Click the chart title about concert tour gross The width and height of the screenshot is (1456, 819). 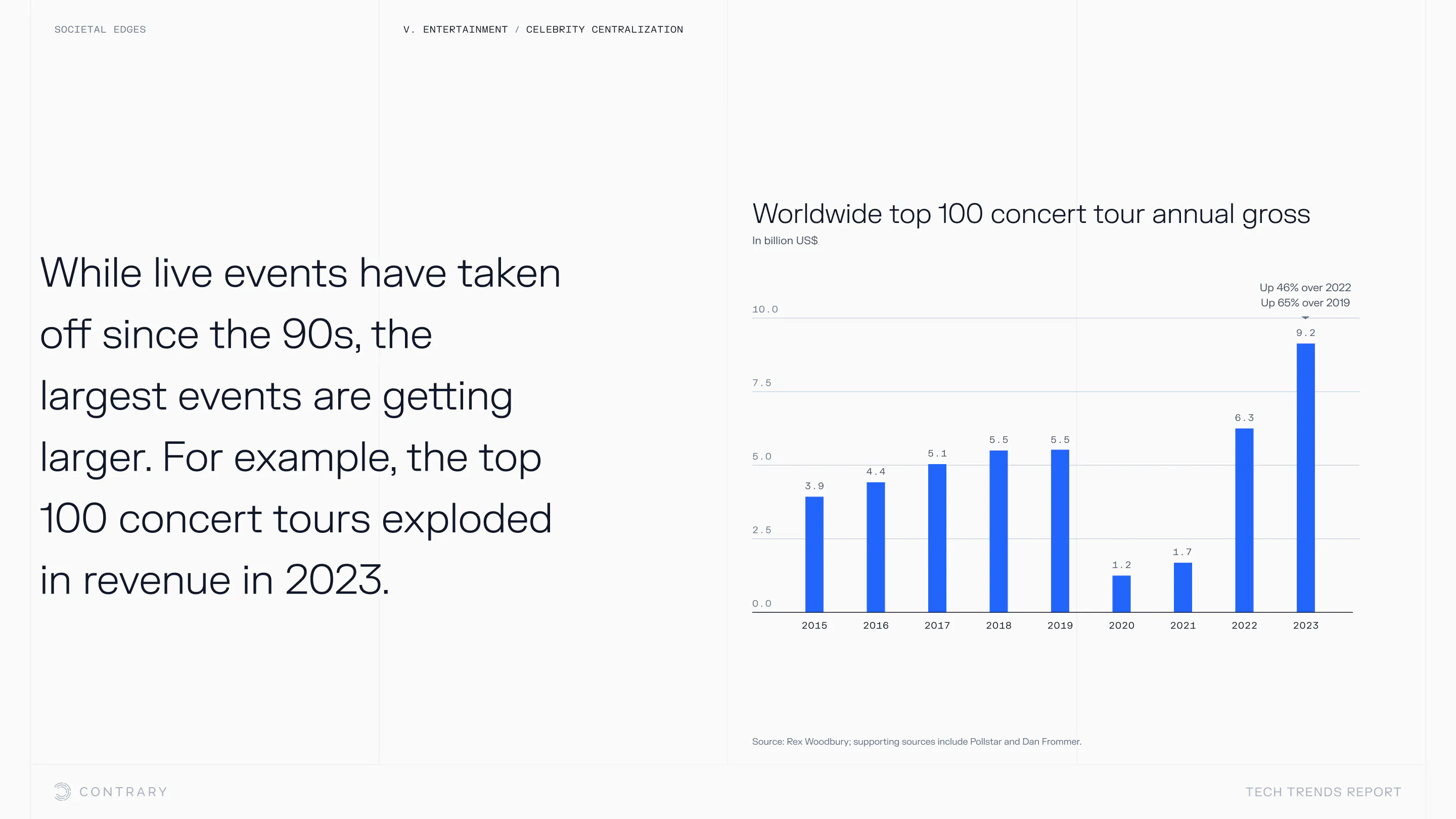pos(1030,214)
